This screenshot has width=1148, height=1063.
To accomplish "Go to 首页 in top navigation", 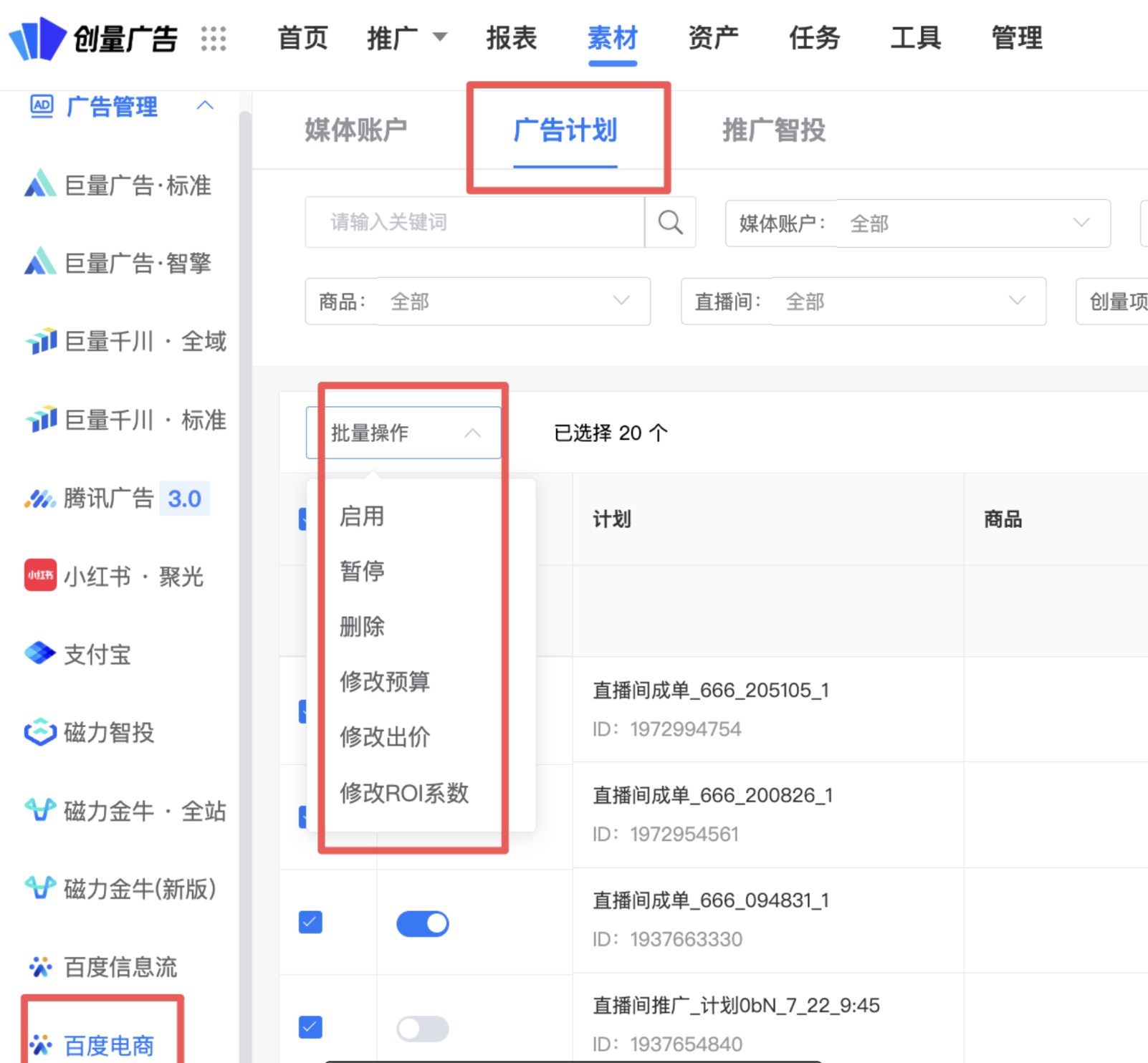I will (303, 38).
